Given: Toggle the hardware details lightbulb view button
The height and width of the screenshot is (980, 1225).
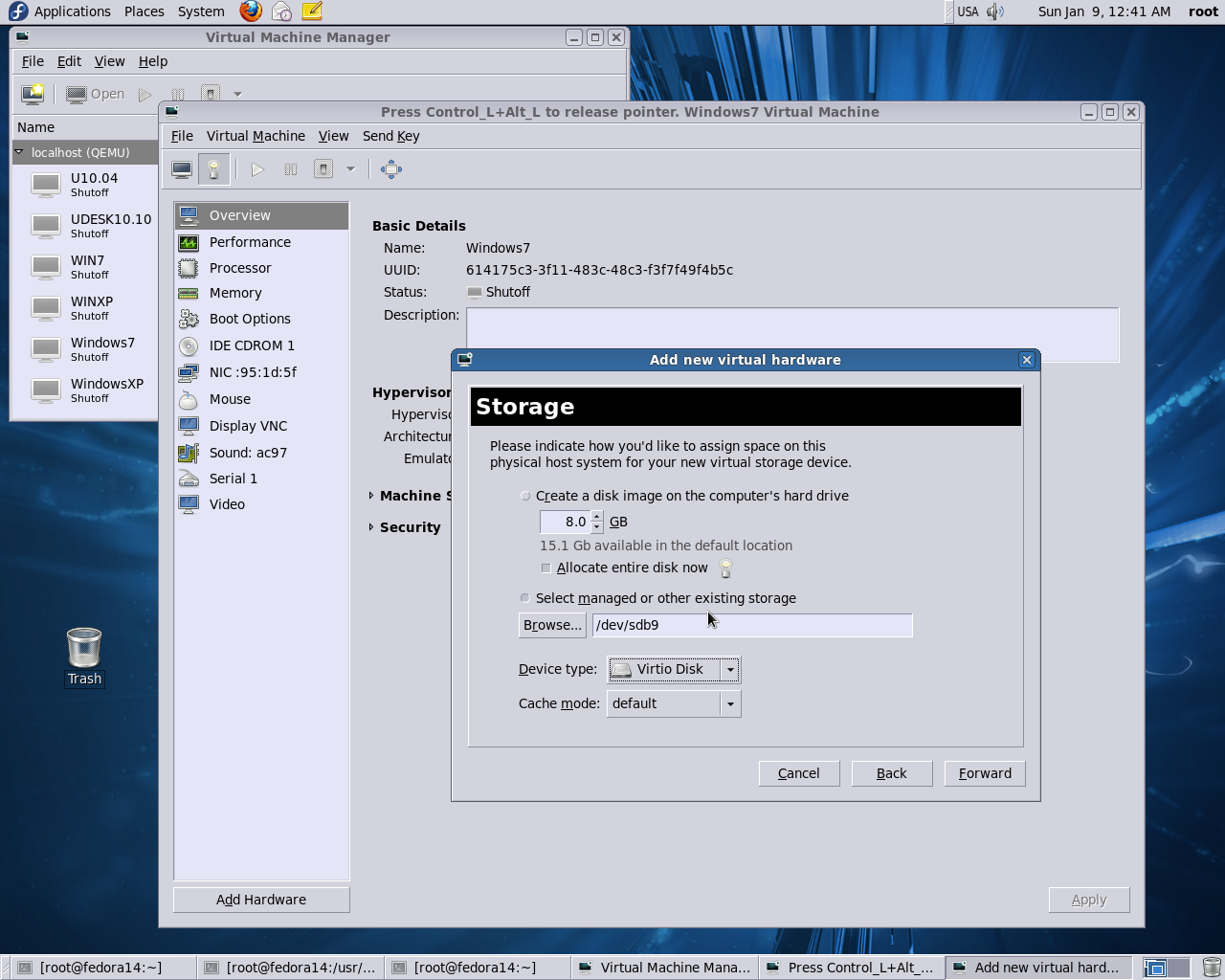Looking at the screenshot, I should click(213, 169).
